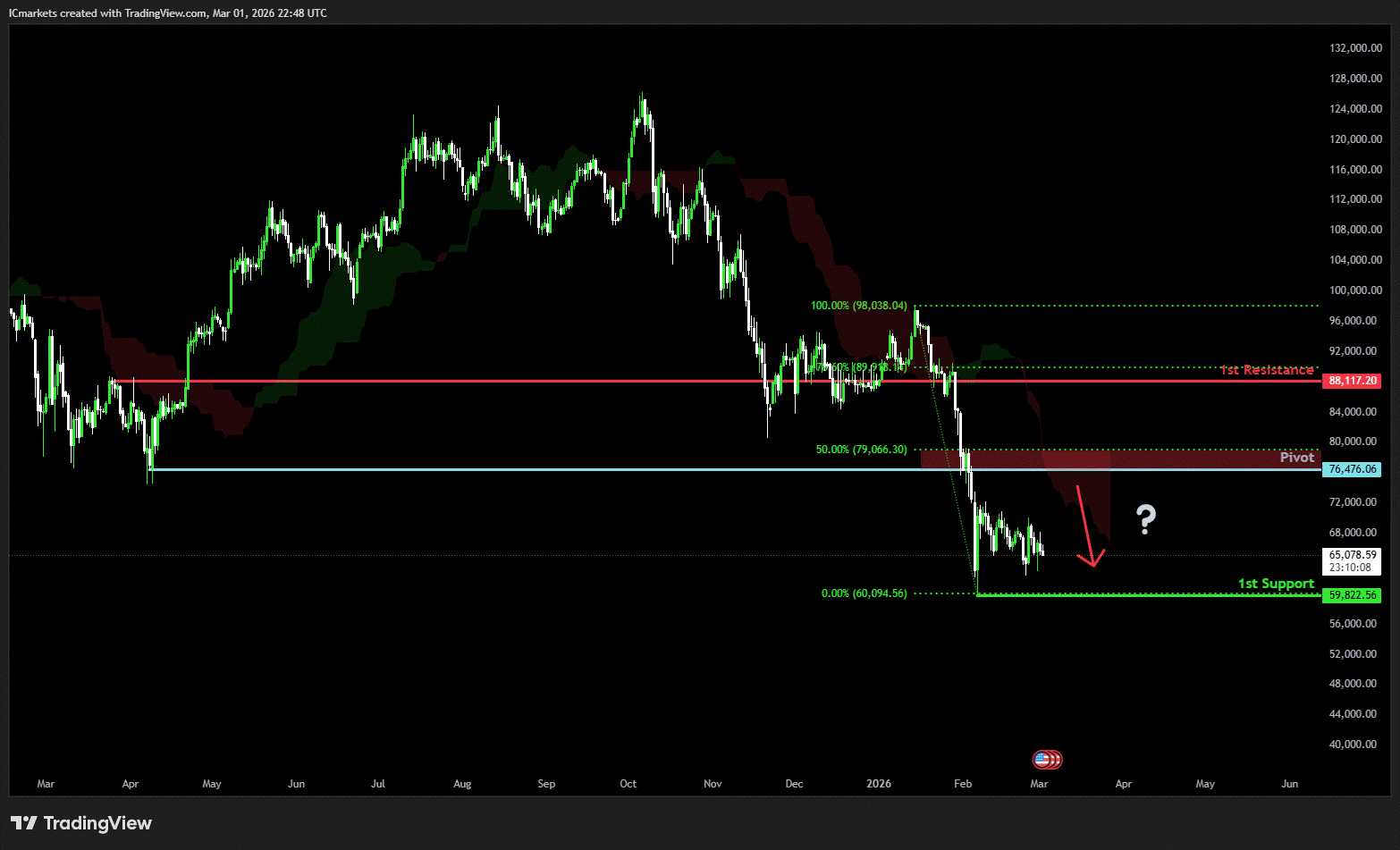Select the red 88,117.20 price label
The image size is (1400, 850).
1352,381
